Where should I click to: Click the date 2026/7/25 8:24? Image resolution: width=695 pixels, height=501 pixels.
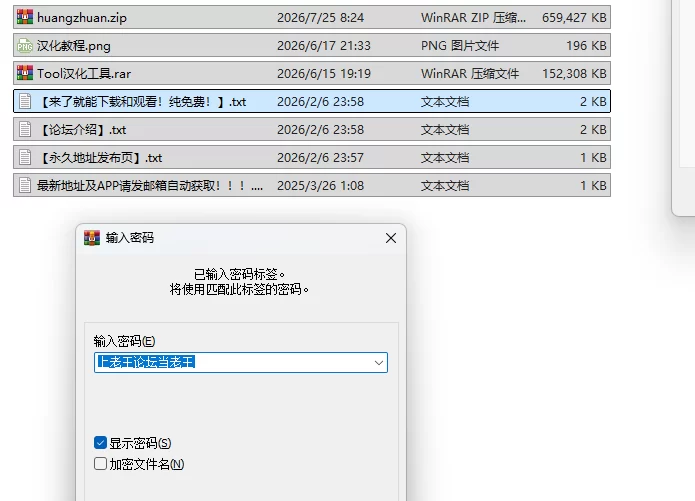(x=320, y=18)
